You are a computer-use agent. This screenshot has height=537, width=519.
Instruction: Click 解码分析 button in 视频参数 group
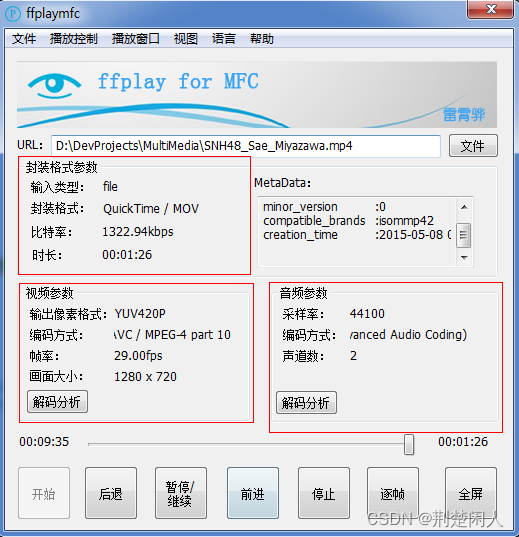(57, 401)
